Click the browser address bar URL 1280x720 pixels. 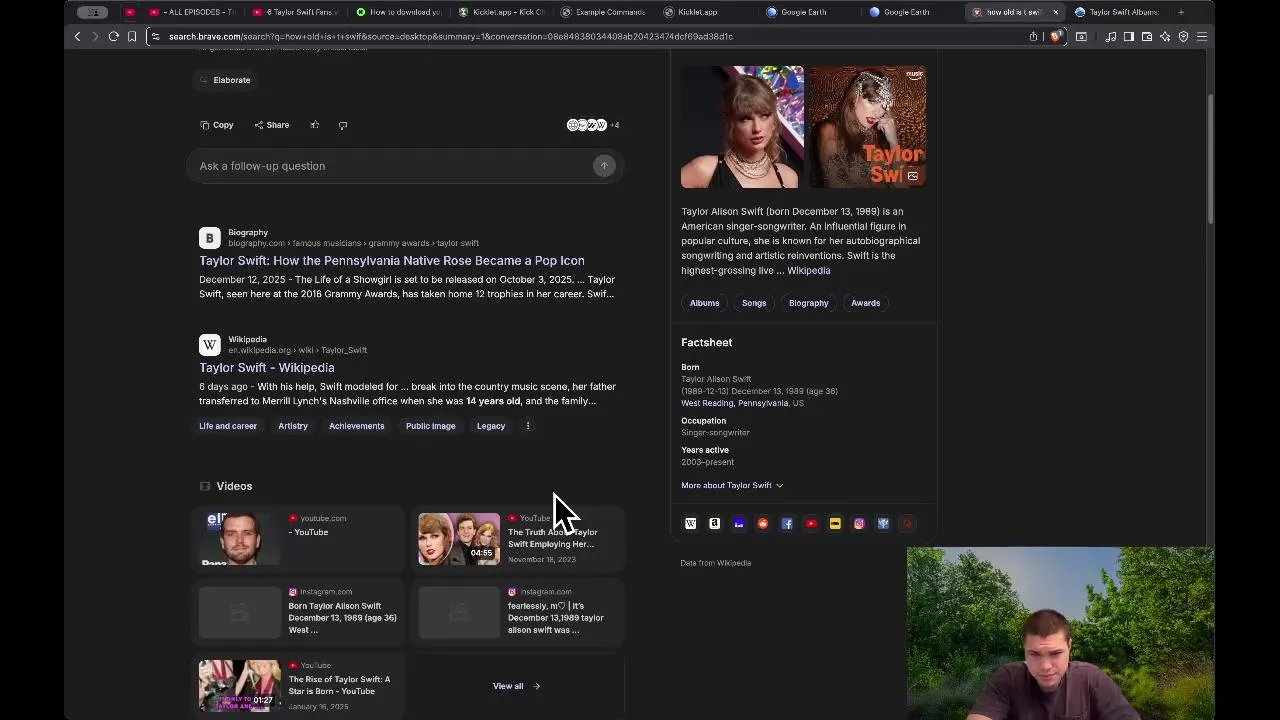(x=451, y=36)
